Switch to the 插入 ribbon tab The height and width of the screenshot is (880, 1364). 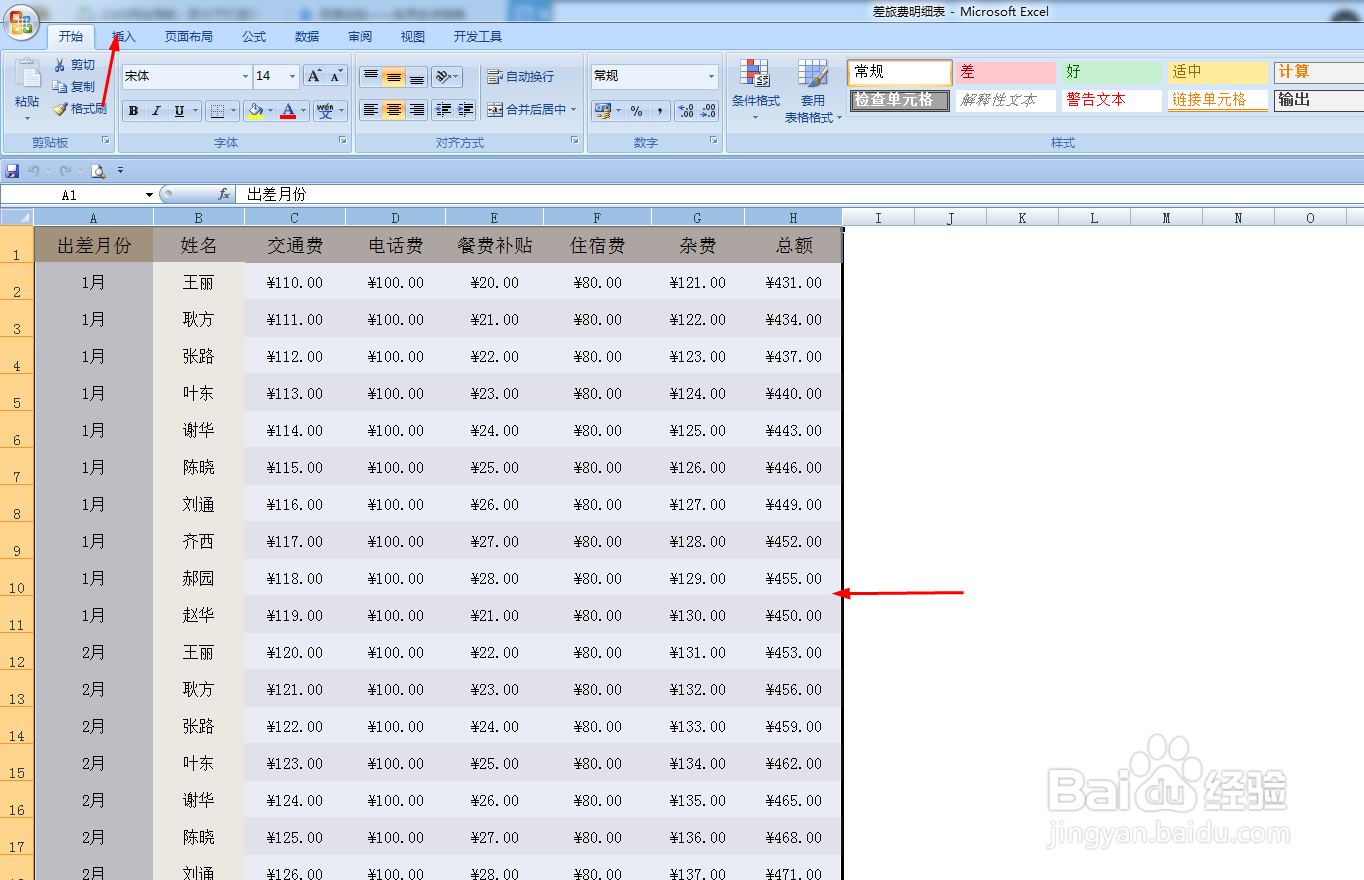(122, 36)
